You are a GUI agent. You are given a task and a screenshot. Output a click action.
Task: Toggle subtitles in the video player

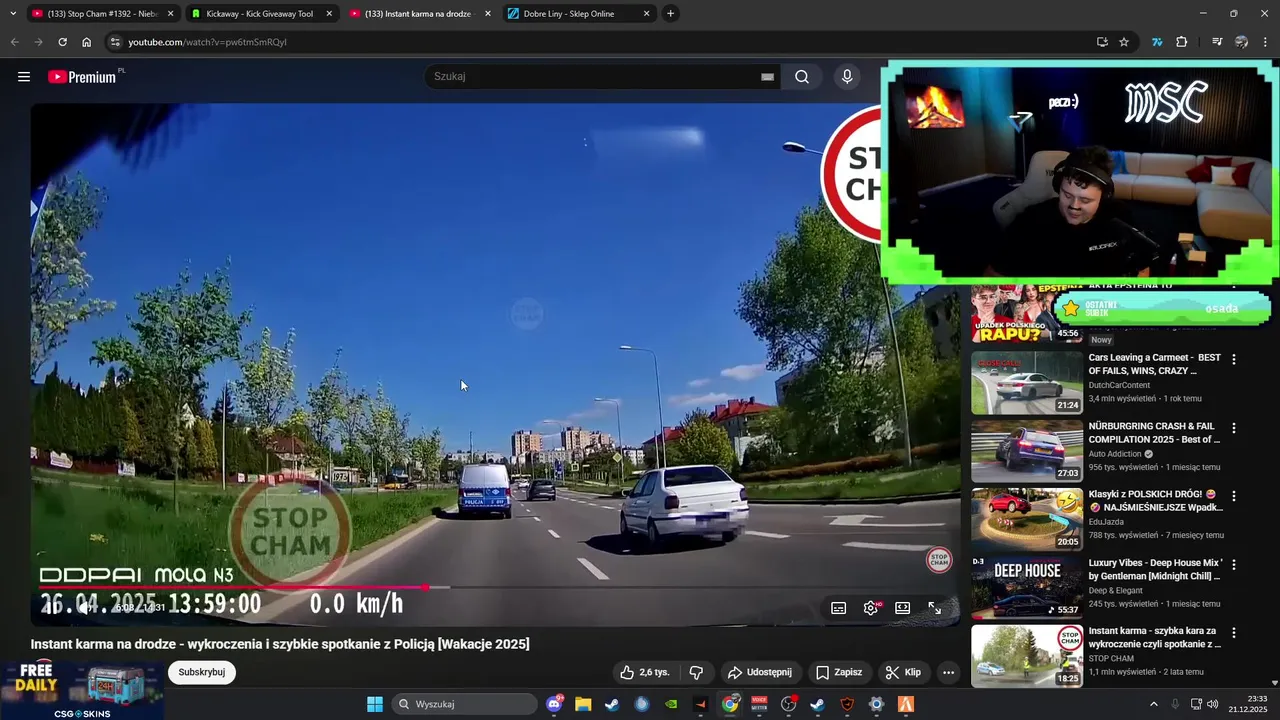(839, 608)
